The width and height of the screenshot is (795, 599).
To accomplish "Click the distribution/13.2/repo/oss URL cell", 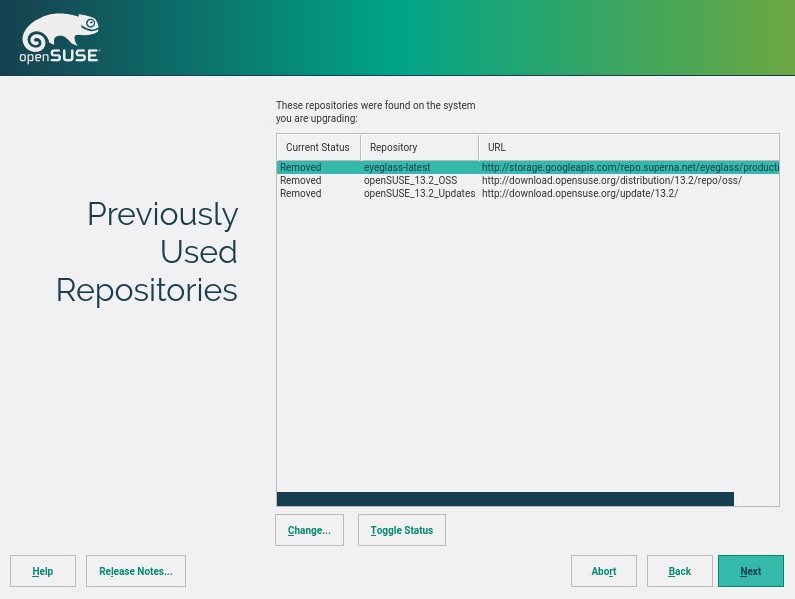I will [611, 181].
